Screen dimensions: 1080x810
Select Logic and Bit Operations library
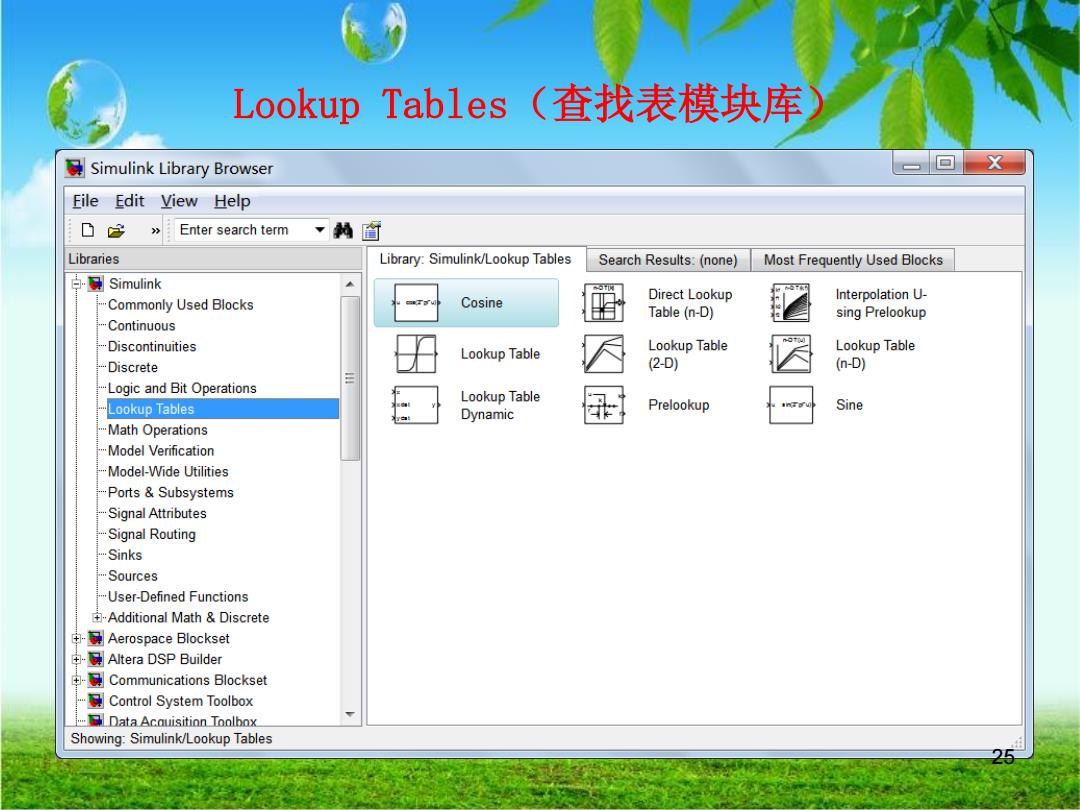182,388
